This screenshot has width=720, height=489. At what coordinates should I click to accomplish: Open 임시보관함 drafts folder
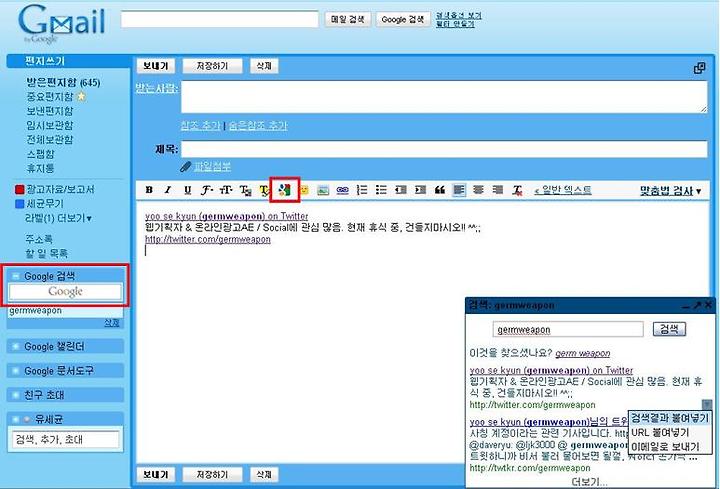[50, 125]
